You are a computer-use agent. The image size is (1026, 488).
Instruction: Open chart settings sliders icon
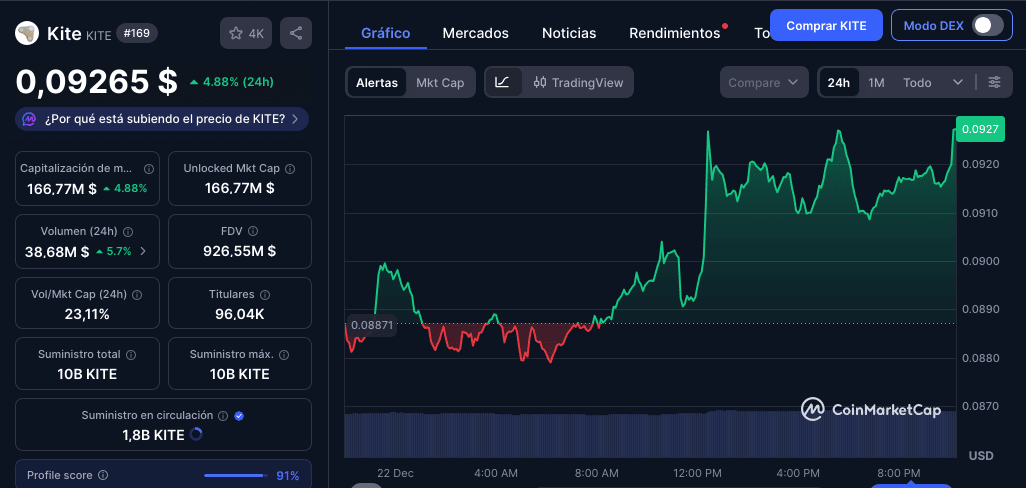tap(994, 82)
